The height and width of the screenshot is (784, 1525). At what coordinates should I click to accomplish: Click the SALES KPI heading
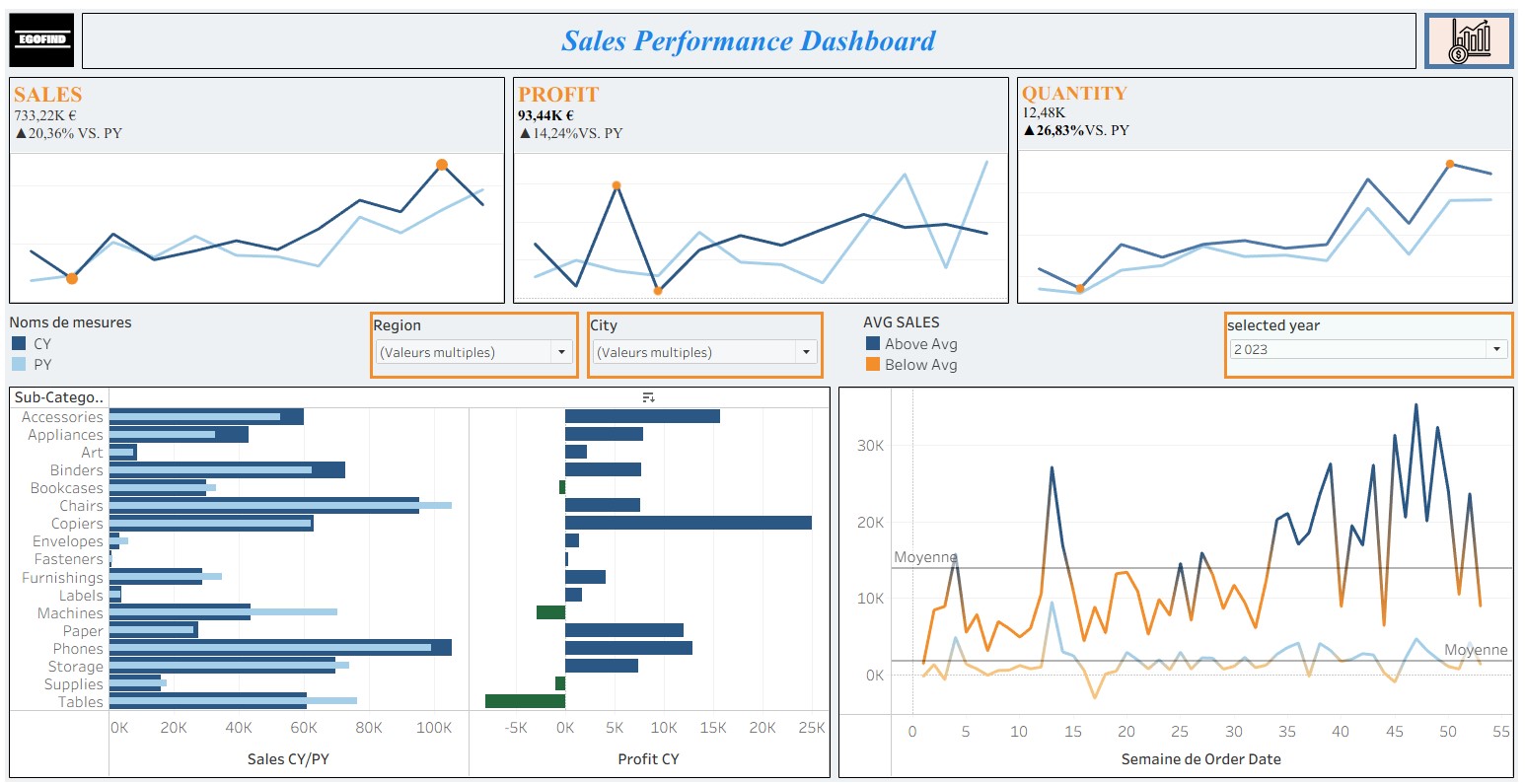pyautogui.click(x=48, y=95)
